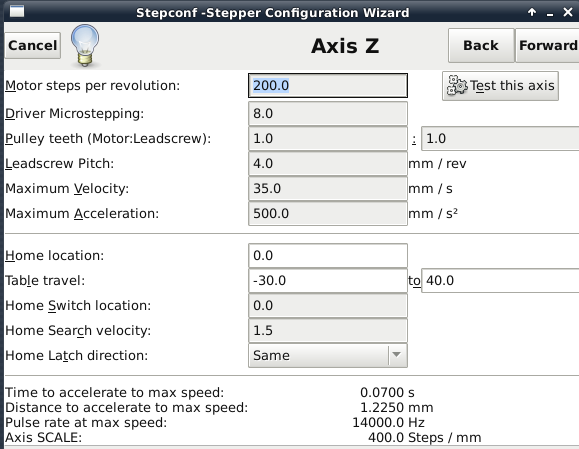The height and width of the screenshot is (449, 579).
Task: Open the window menu icon in title bar
Action: (x=17, y=11)
